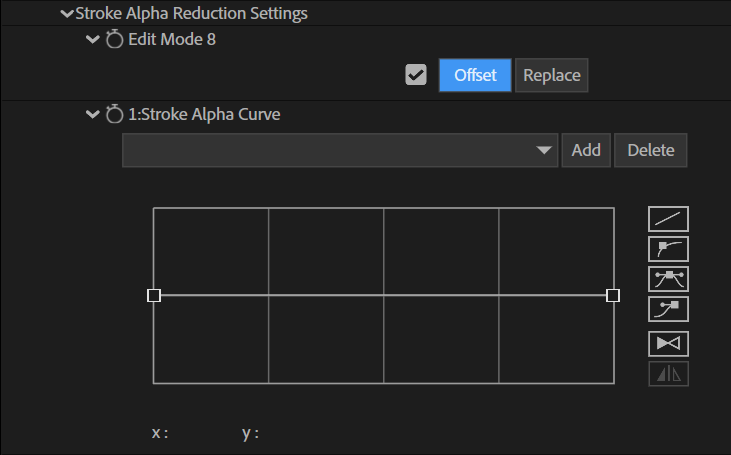
Task: Click the bowtie flip curve icon
Action: coord(668,344)
